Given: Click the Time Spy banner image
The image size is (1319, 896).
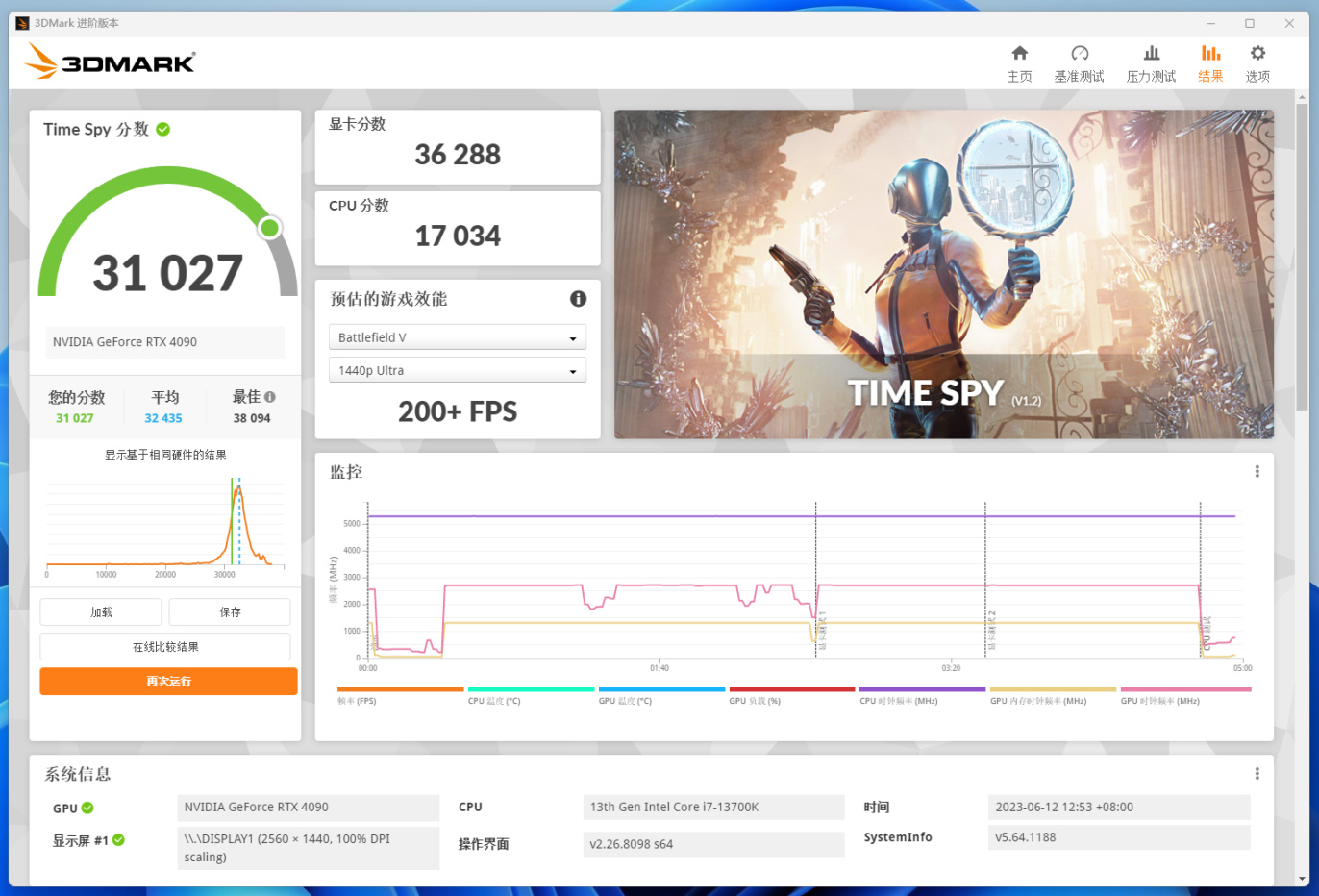Looking at the screenshot, I should pyautogui.click(x=944, y=274).
